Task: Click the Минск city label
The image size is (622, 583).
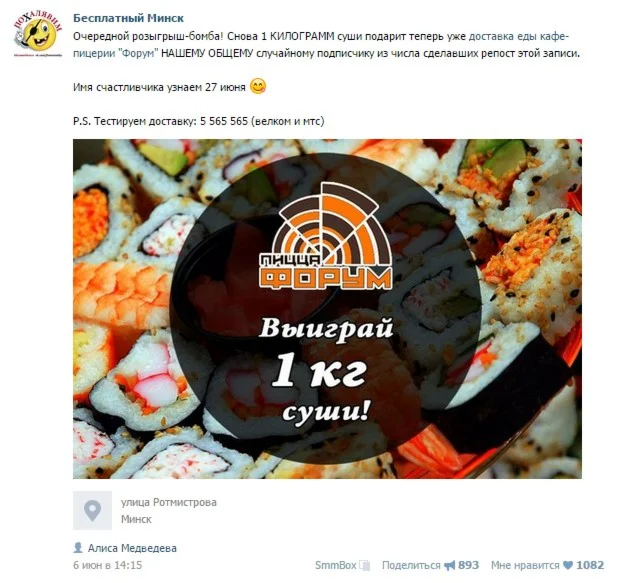Action: (x=136, y=519)
